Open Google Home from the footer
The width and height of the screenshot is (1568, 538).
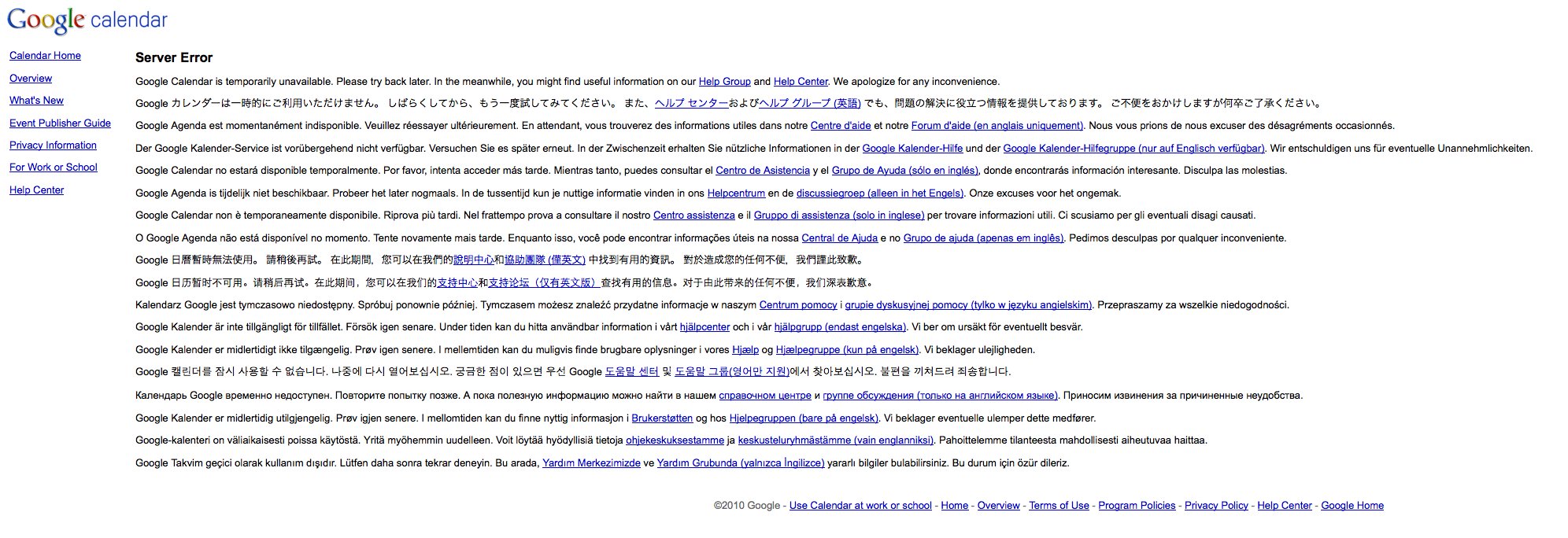(x=1352, y=506)
